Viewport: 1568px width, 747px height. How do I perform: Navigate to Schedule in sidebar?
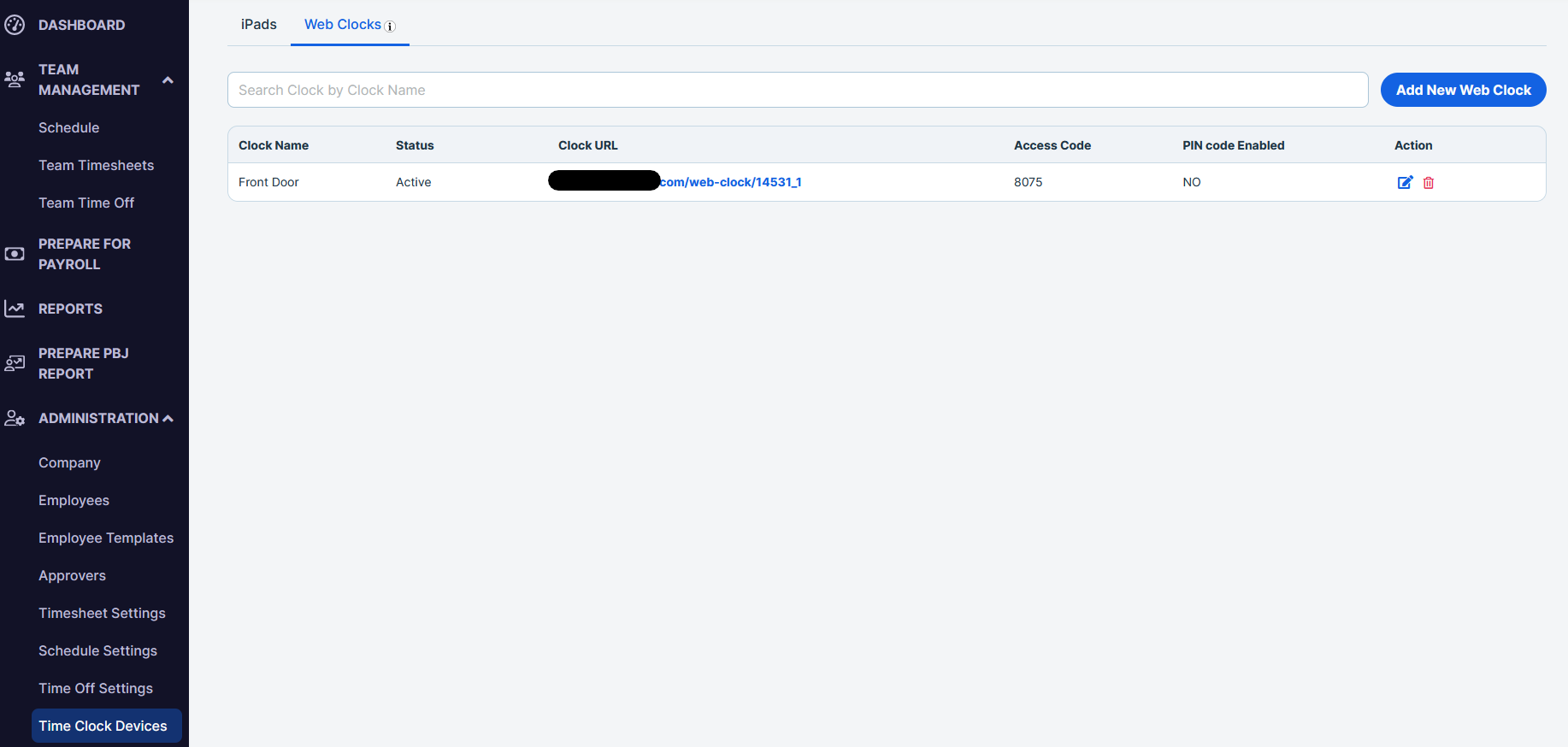[x=68, y=127]
